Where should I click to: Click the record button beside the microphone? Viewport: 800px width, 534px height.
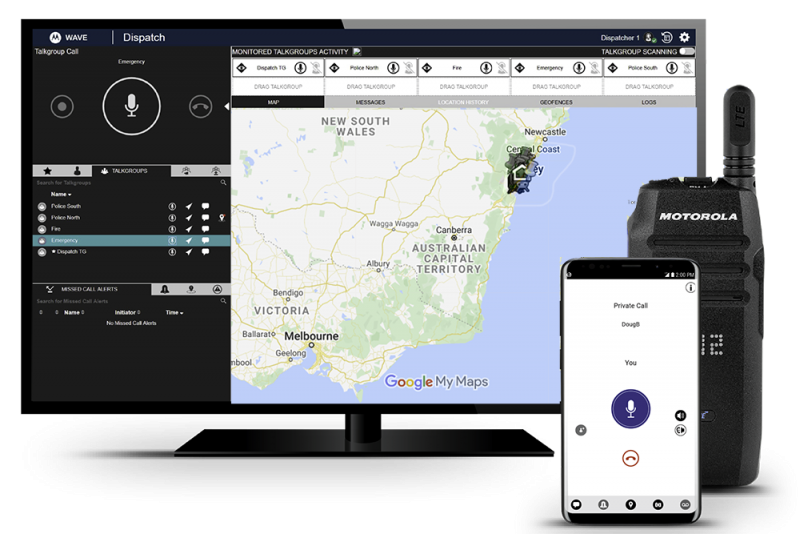click(x=62, y=107)
